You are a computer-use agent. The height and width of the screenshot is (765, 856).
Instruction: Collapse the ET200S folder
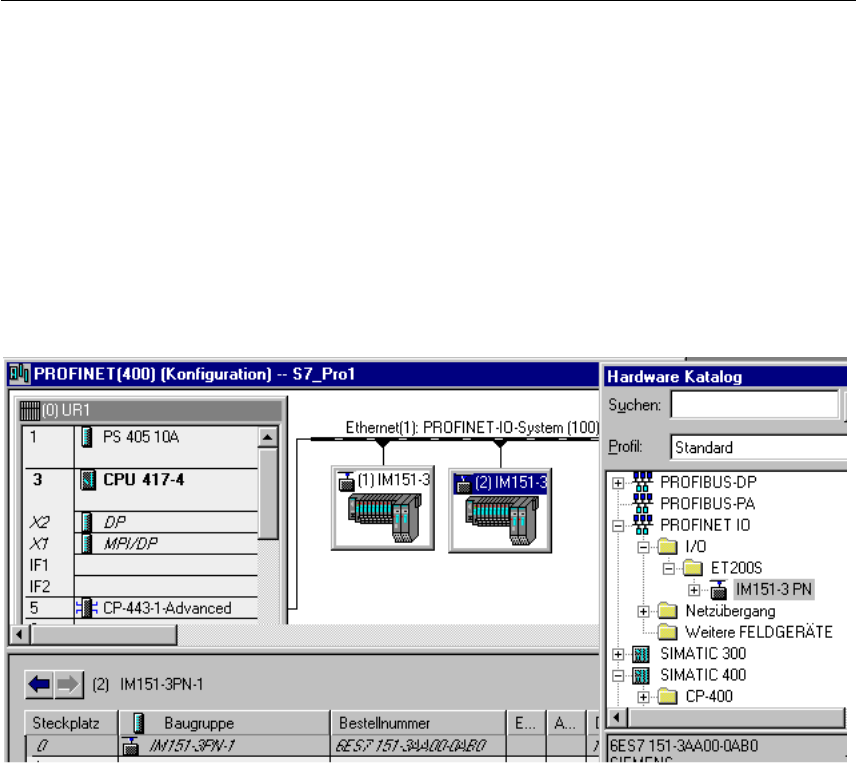click(670, 568)
